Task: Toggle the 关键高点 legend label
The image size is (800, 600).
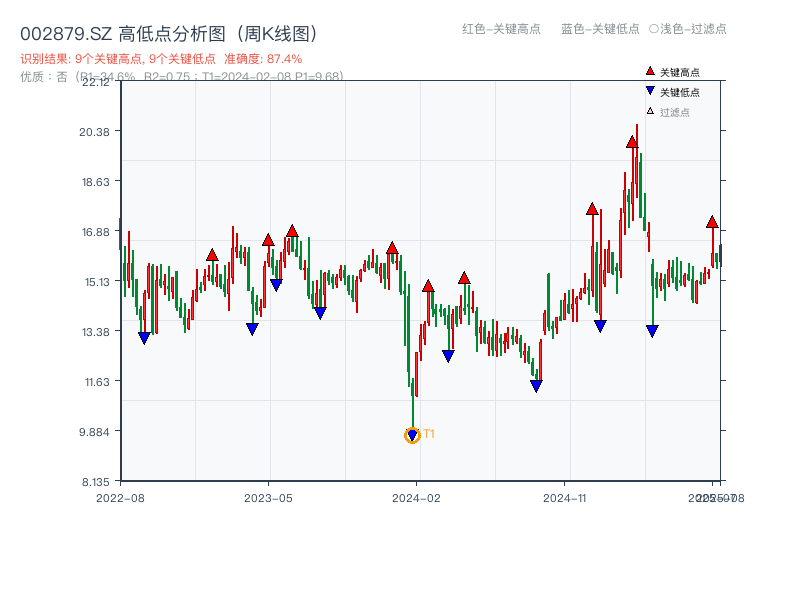Action: (x=680, y=72)
